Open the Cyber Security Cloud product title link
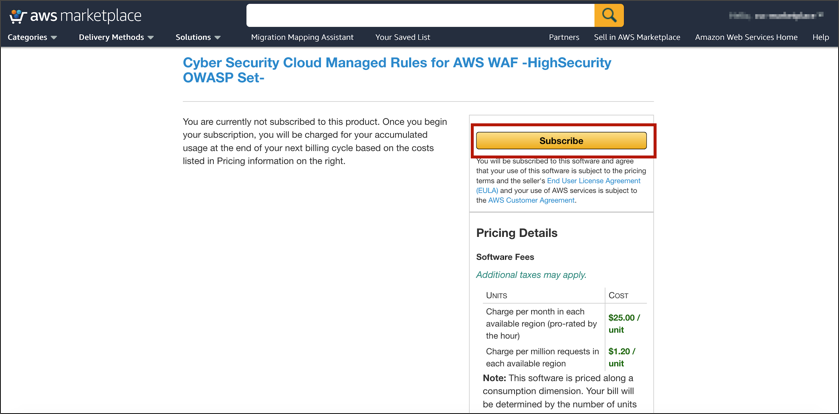This screenshot has height=414, width=839. (x=396, y=69)
